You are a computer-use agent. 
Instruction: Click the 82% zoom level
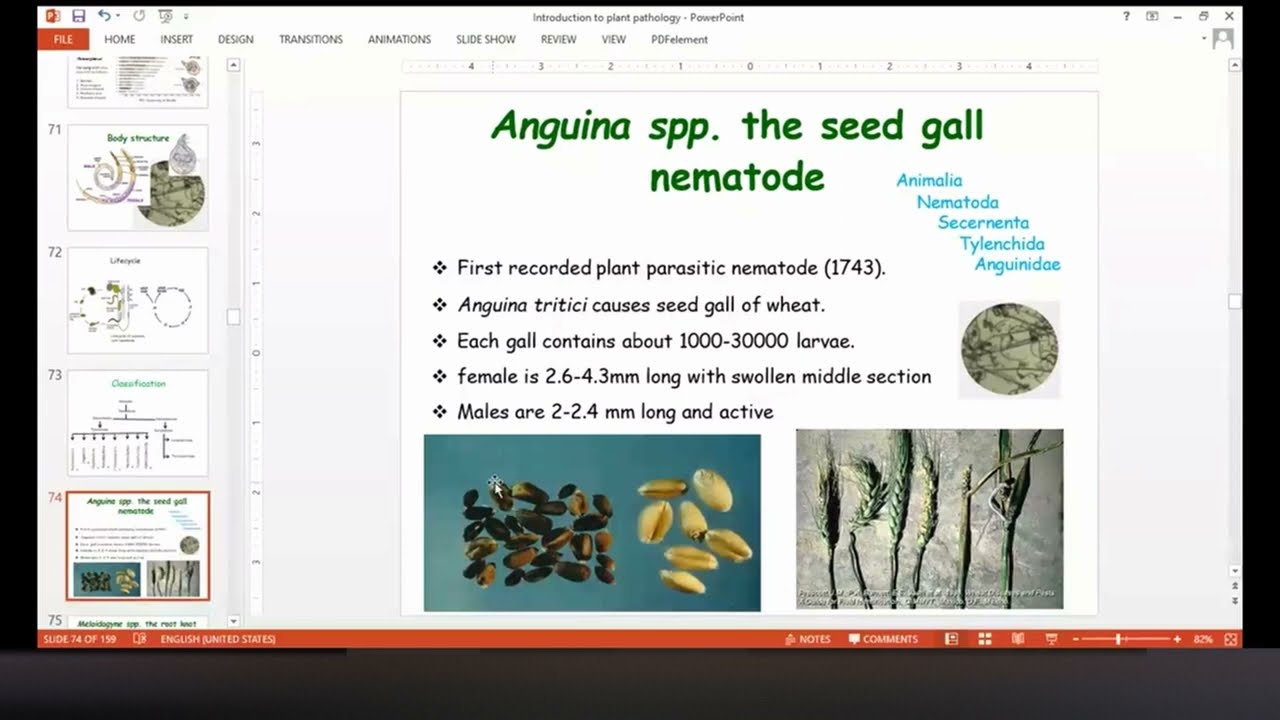pos(1203,639)
